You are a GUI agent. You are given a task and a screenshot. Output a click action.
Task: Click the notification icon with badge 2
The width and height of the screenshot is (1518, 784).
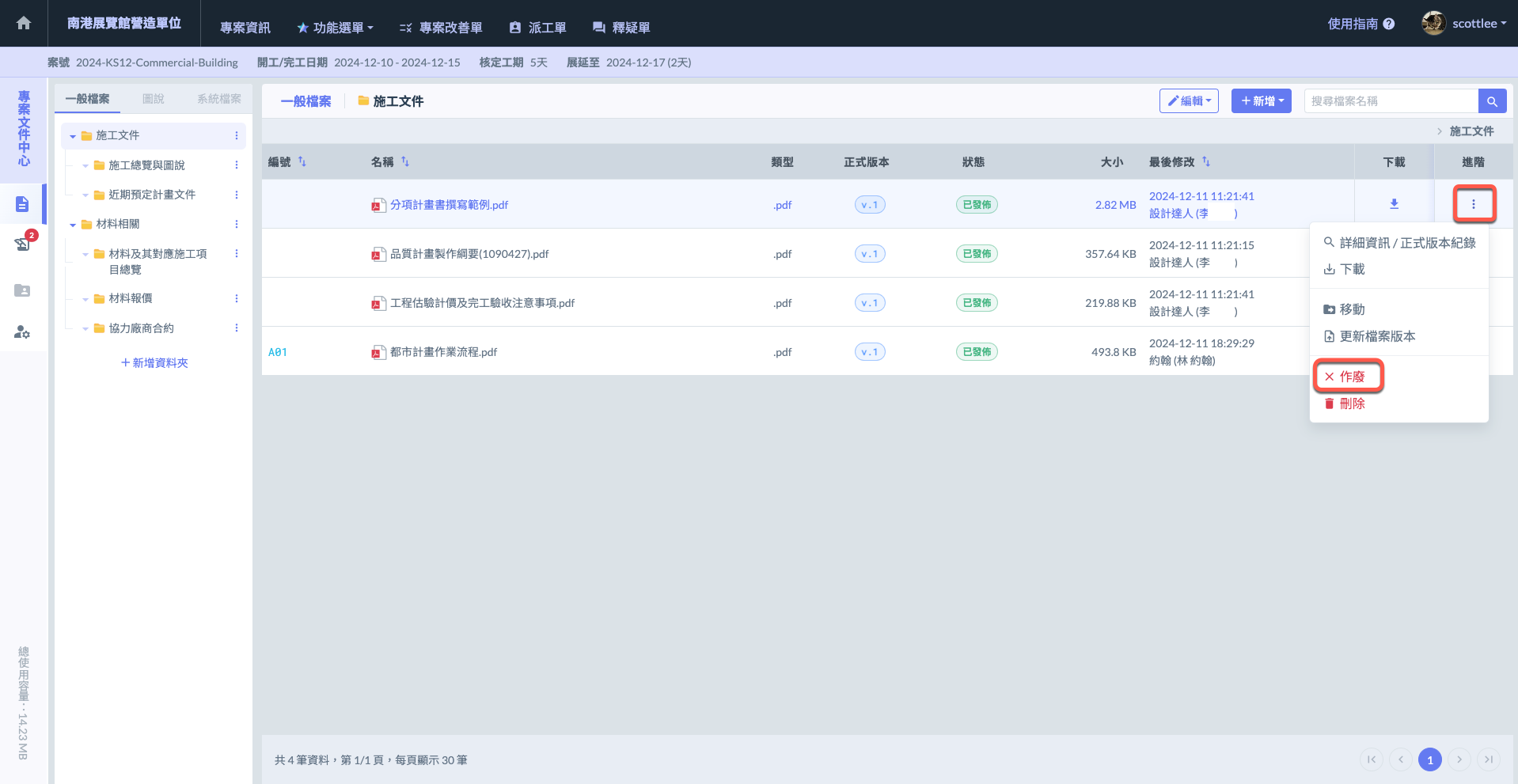23,244
